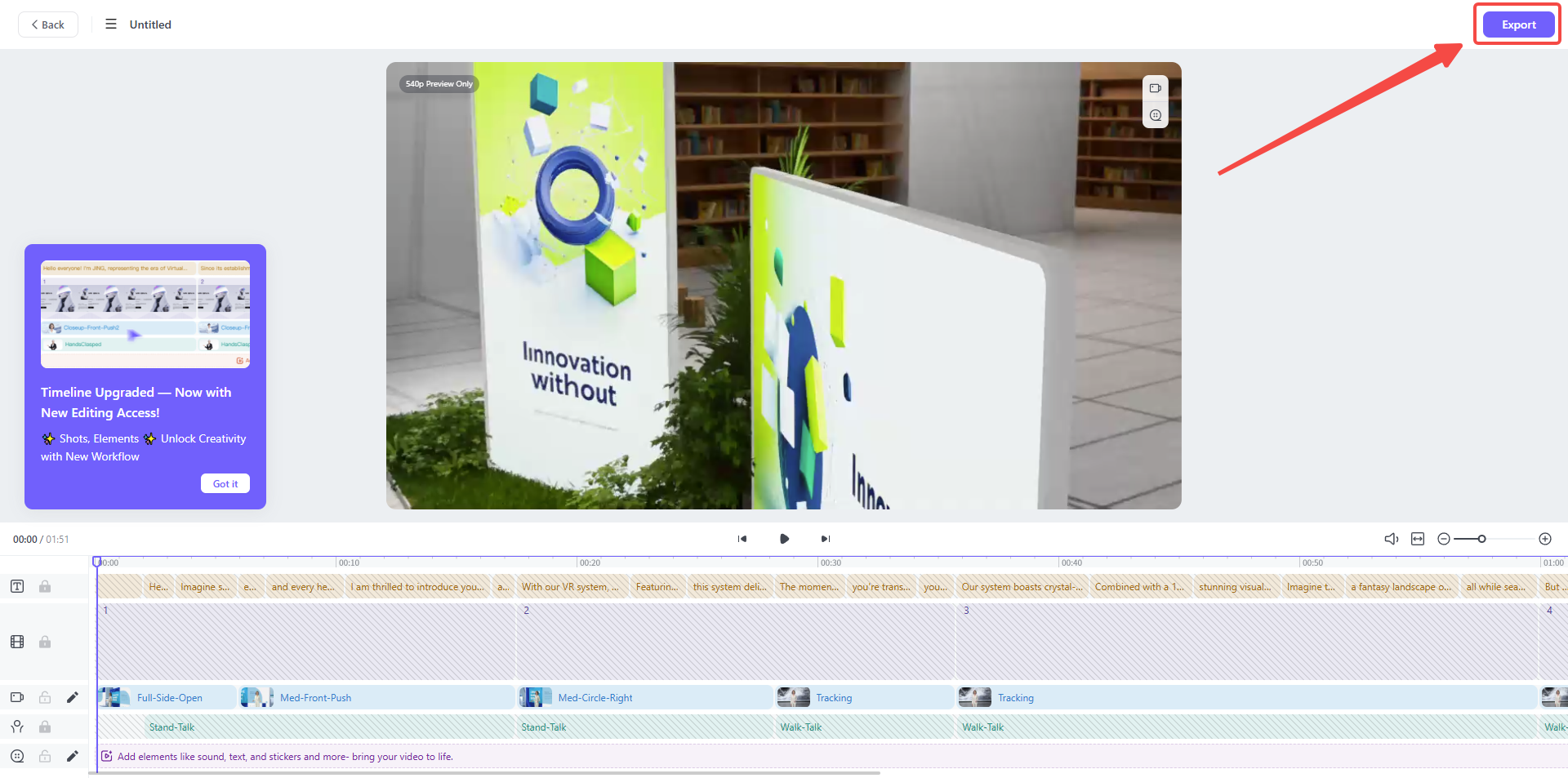The image size is (1568, 778).
Task: Select the 'Featurin...' subtitle clip
Action: coord(657,586)
